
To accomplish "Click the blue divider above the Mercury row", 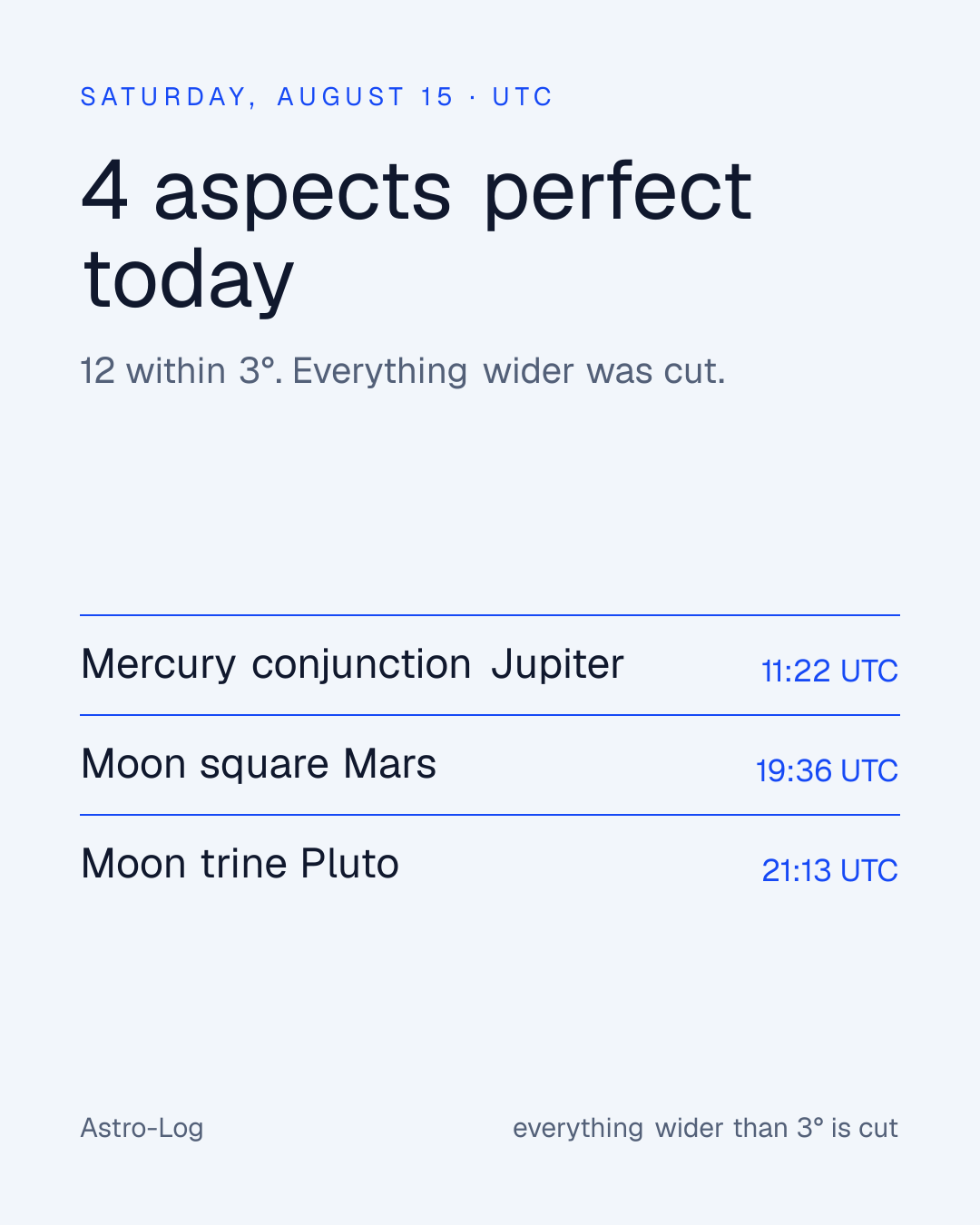I will [x=490, y=615].
